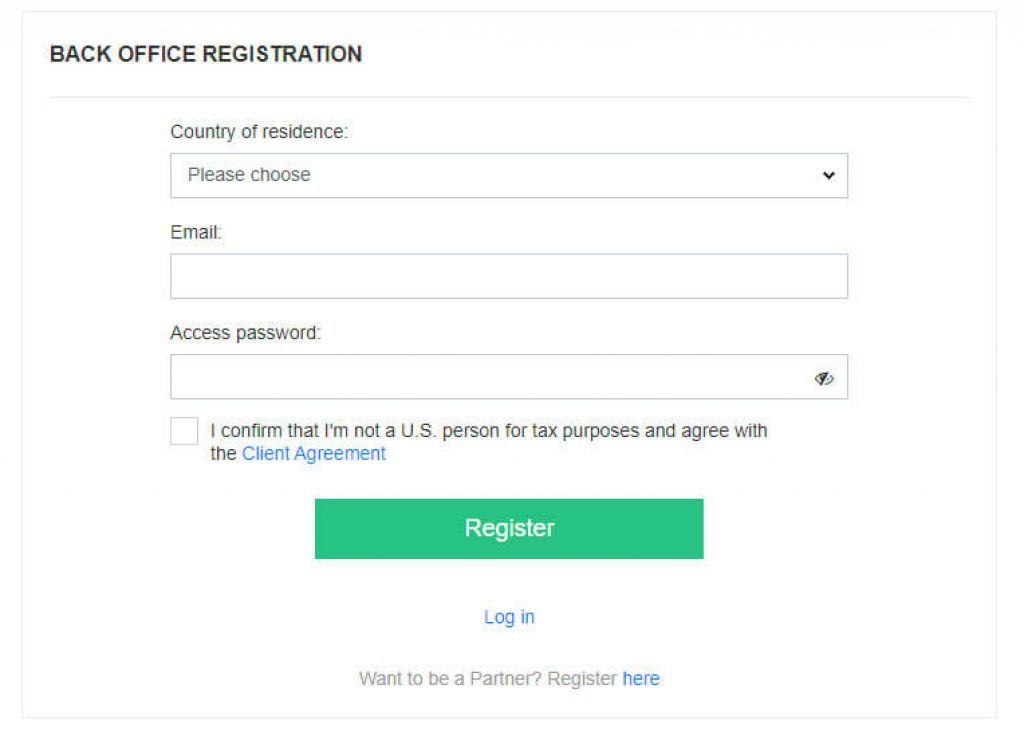The image size is (1024, 736).
Task: Click the "Country of residence:" label
Action: pos(259,132)
